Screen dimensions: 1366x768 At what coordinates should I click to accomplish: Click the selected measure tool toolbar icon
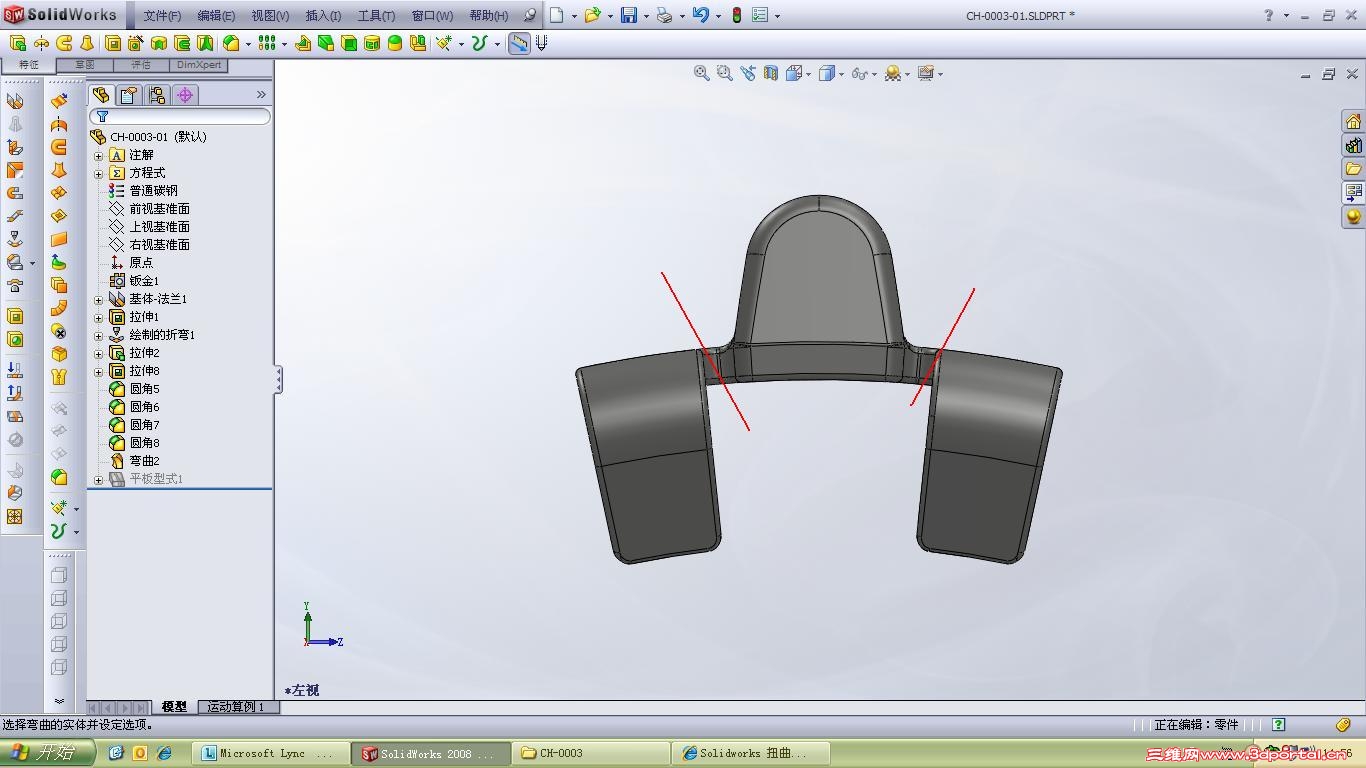519,43
